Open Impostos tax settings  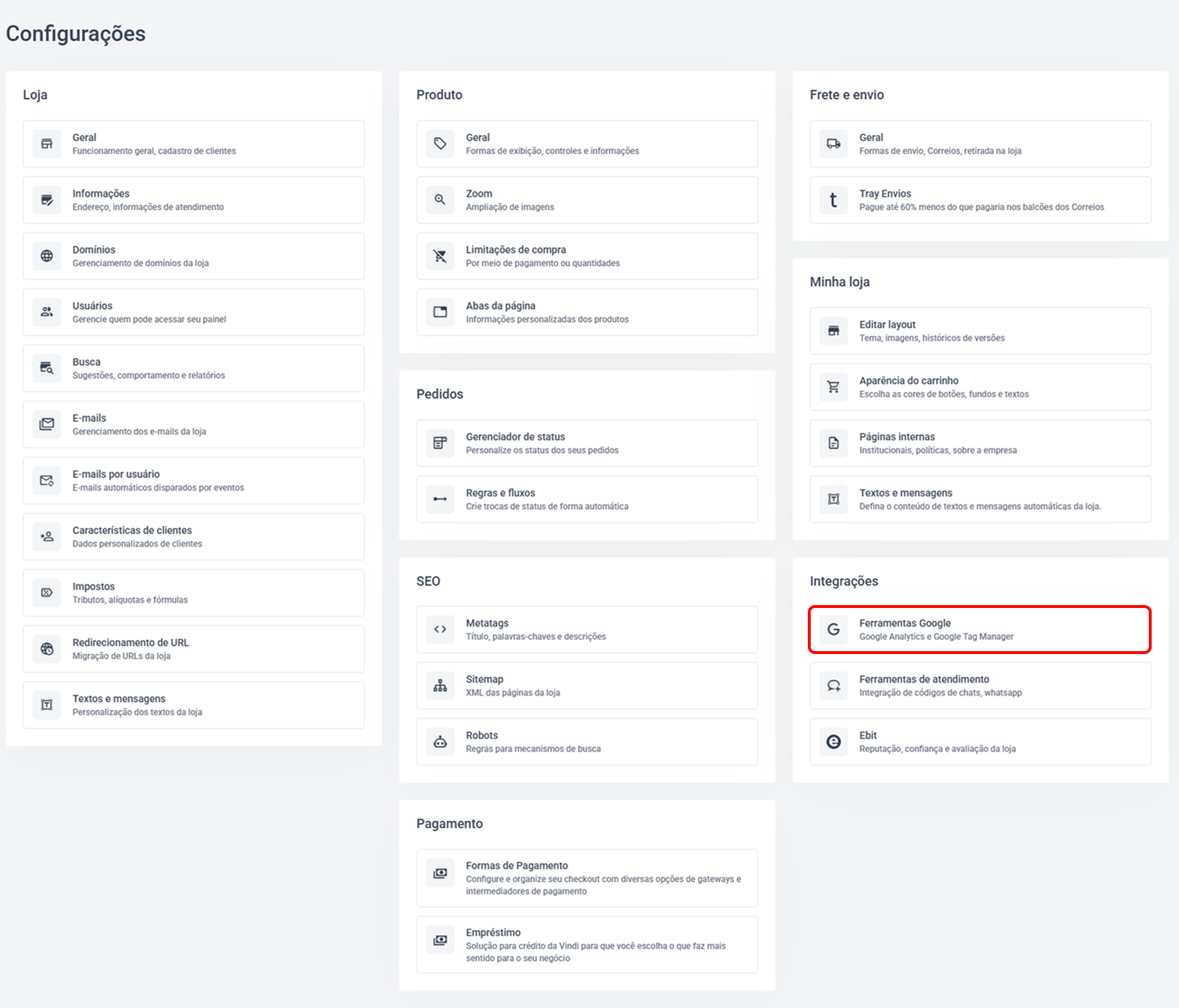(194, 593)
